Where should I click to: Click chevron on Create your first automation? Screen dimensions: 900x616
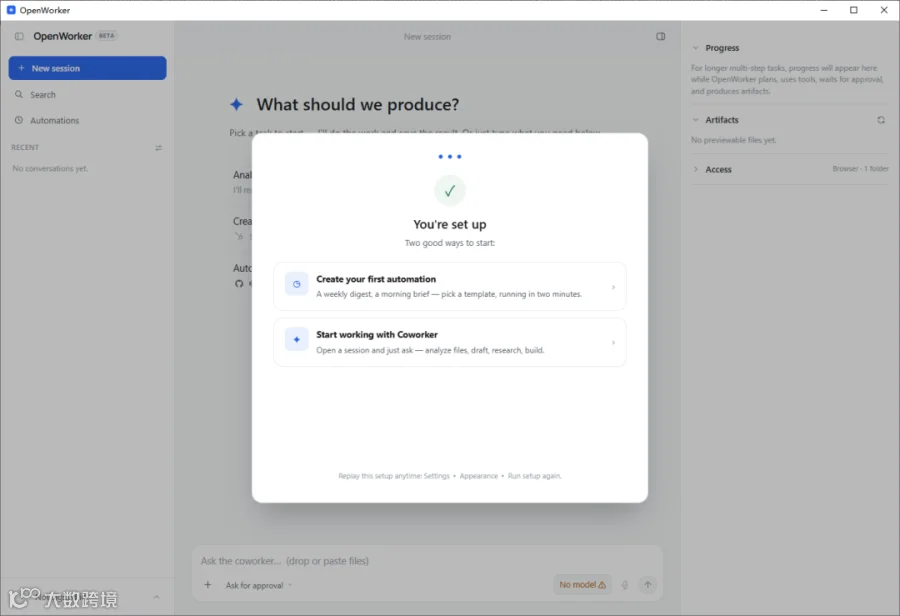pos(613,287)
